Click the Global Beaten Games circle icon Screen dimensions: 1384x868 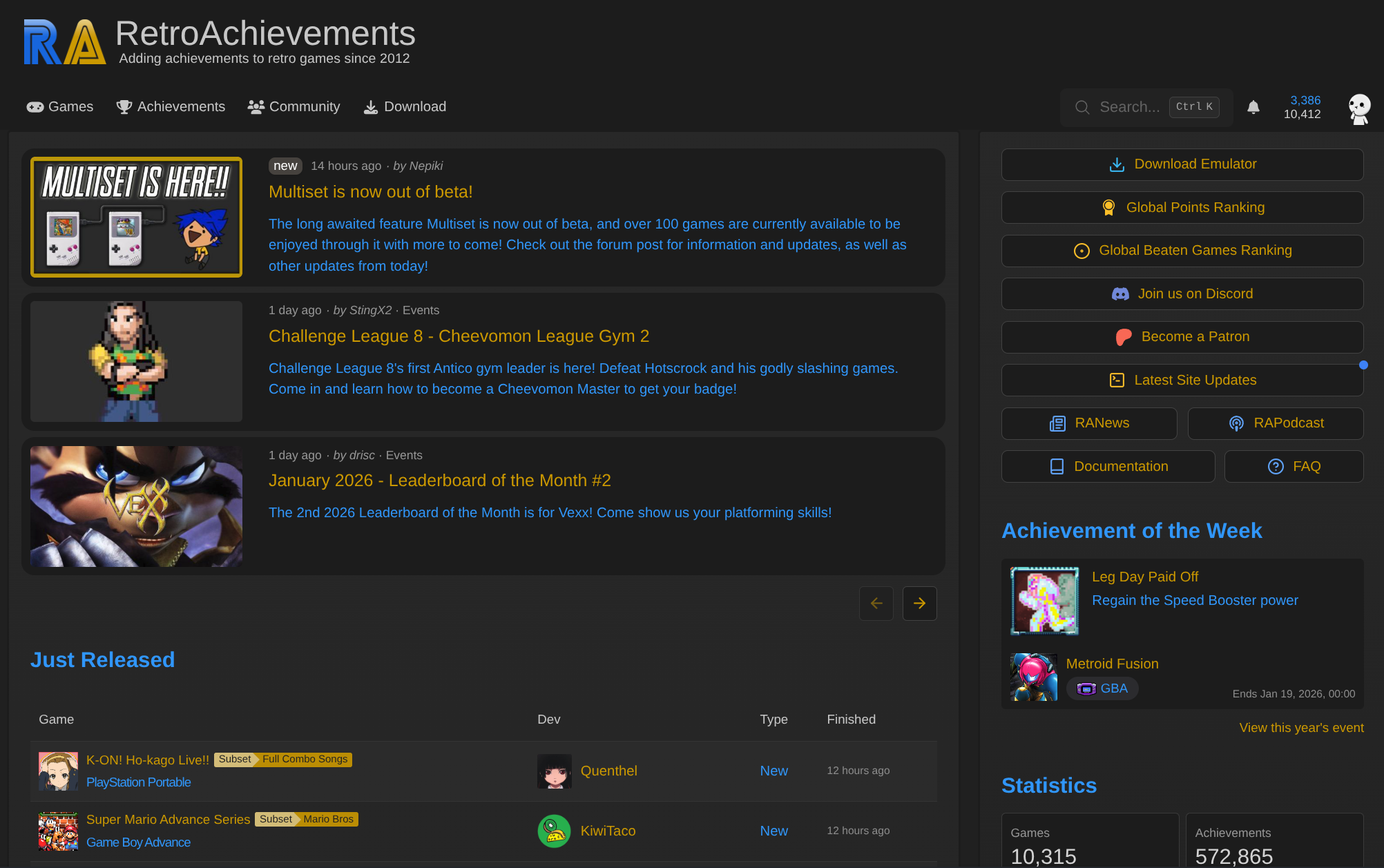[x=1082, y=251]
